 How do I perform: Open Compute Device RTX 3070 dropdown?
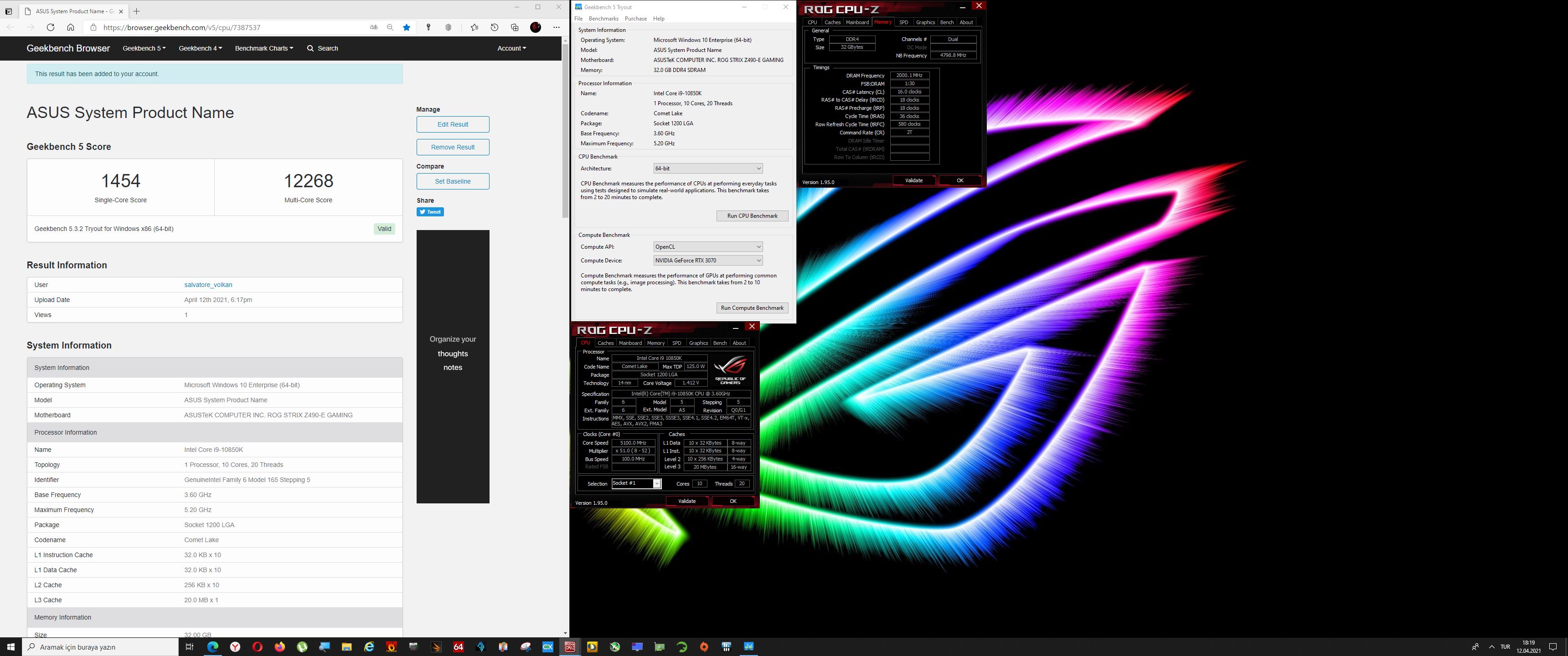(x=708, y=261)
